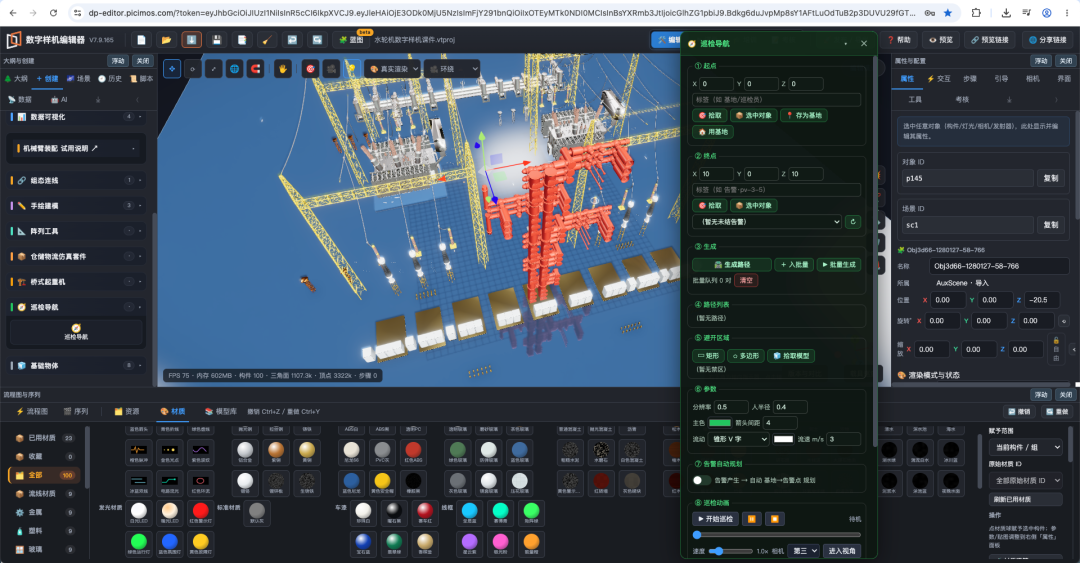Activate the hand pan tool
Viewport: 1080px width, 563px height.
(282, 69)
